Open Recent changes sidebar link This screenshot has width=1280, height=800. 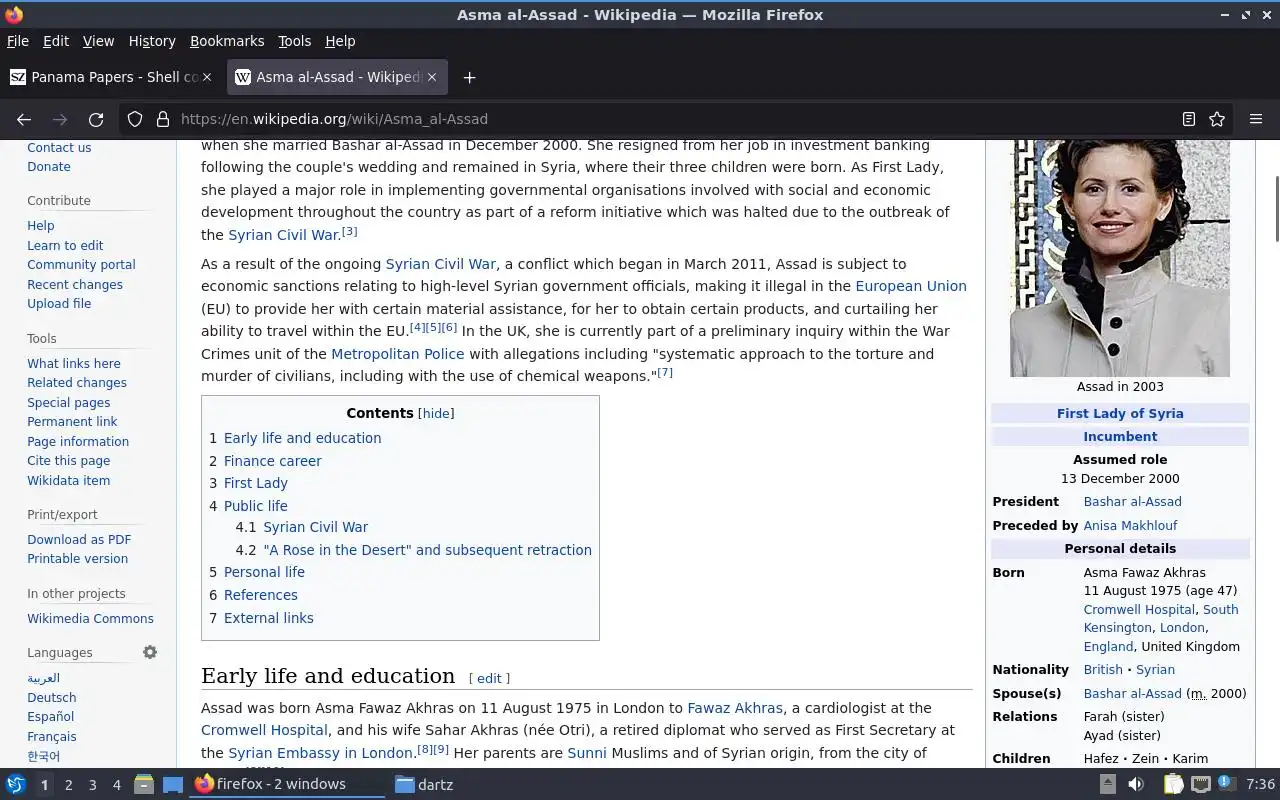(x=75, y=285)
